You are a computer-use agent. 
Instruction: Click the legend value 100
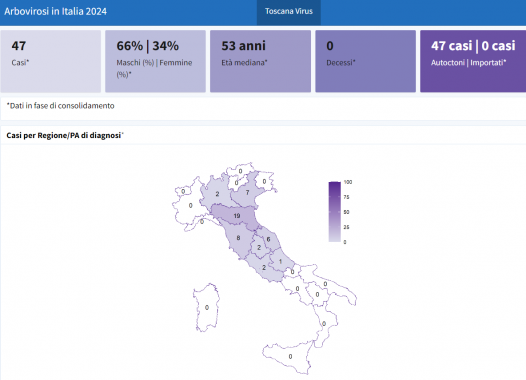coord(348,182)
